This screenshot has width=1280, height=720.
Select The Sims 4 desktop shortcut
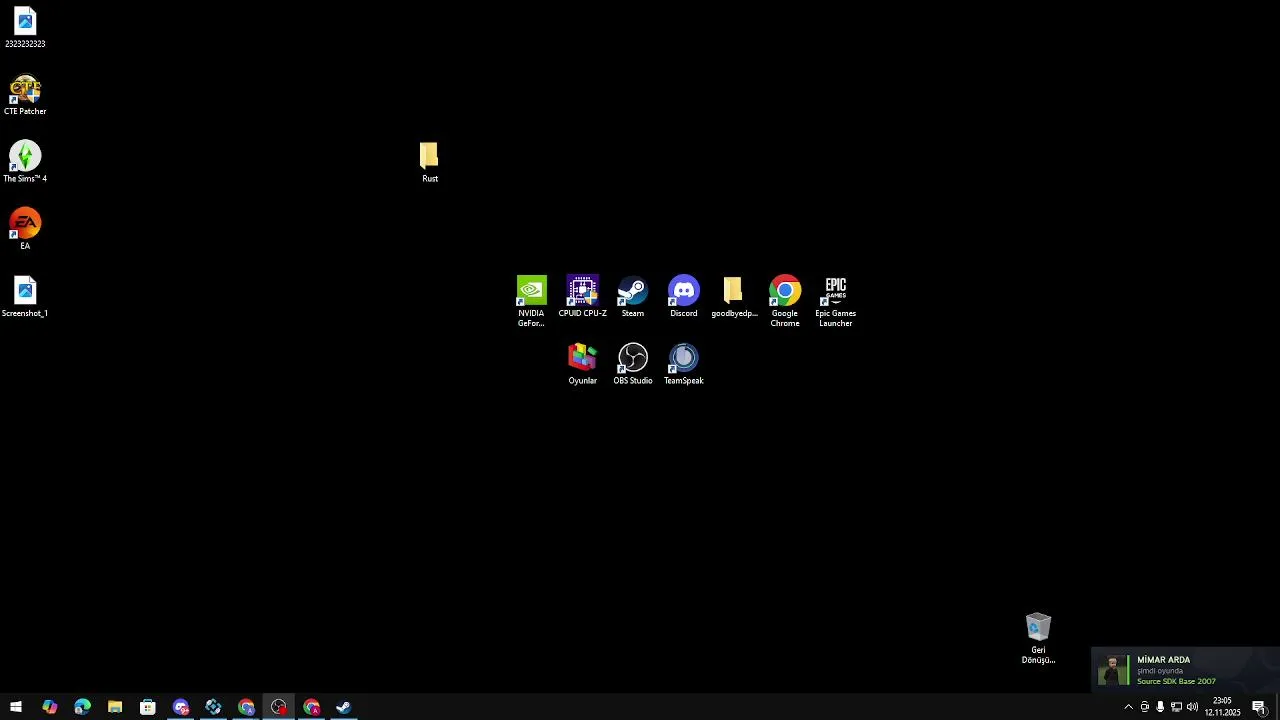[x=25, y=162]
